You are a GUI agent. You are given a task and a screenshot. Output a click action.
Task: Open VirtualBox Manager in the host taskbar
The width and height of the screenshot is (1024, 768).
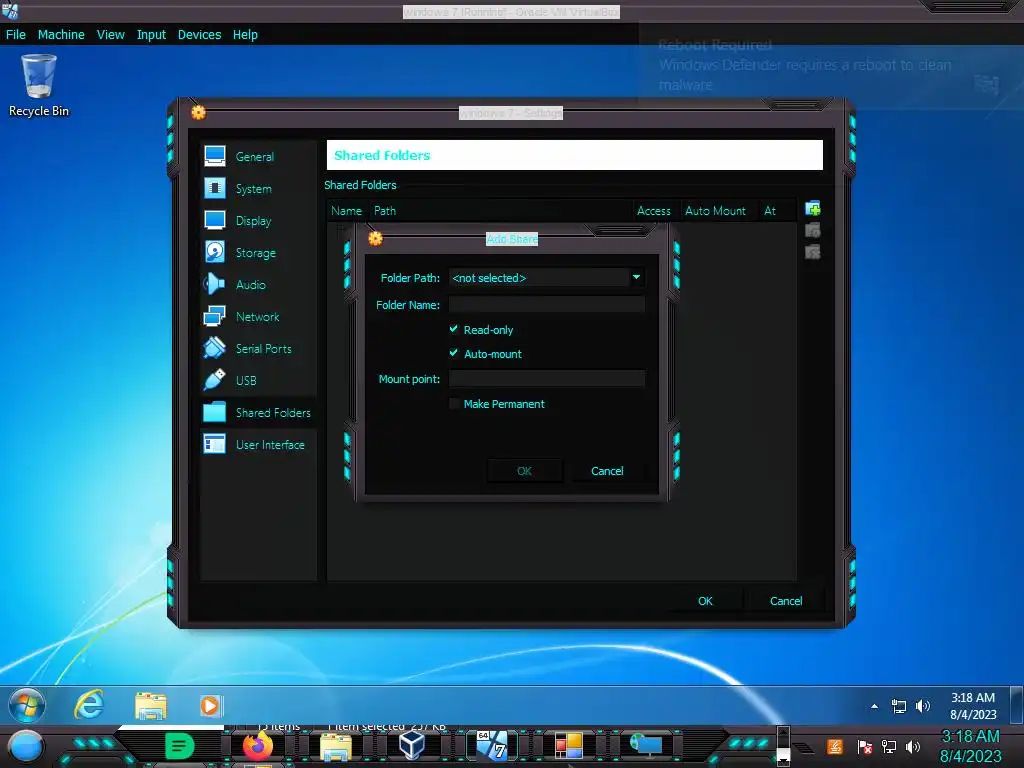[412, 746]
